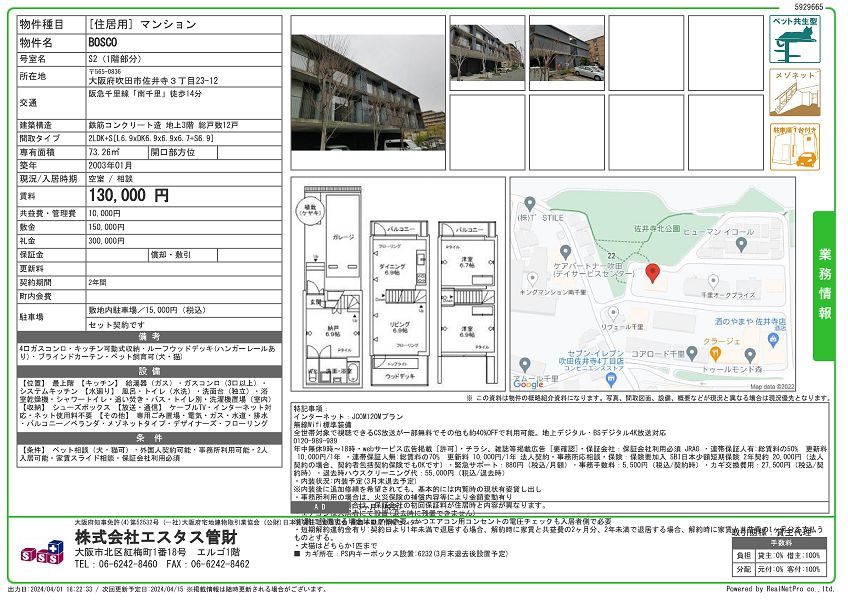Click the 駐車場1台付き parking icon
848x602 pixels.
pos(794,147)
